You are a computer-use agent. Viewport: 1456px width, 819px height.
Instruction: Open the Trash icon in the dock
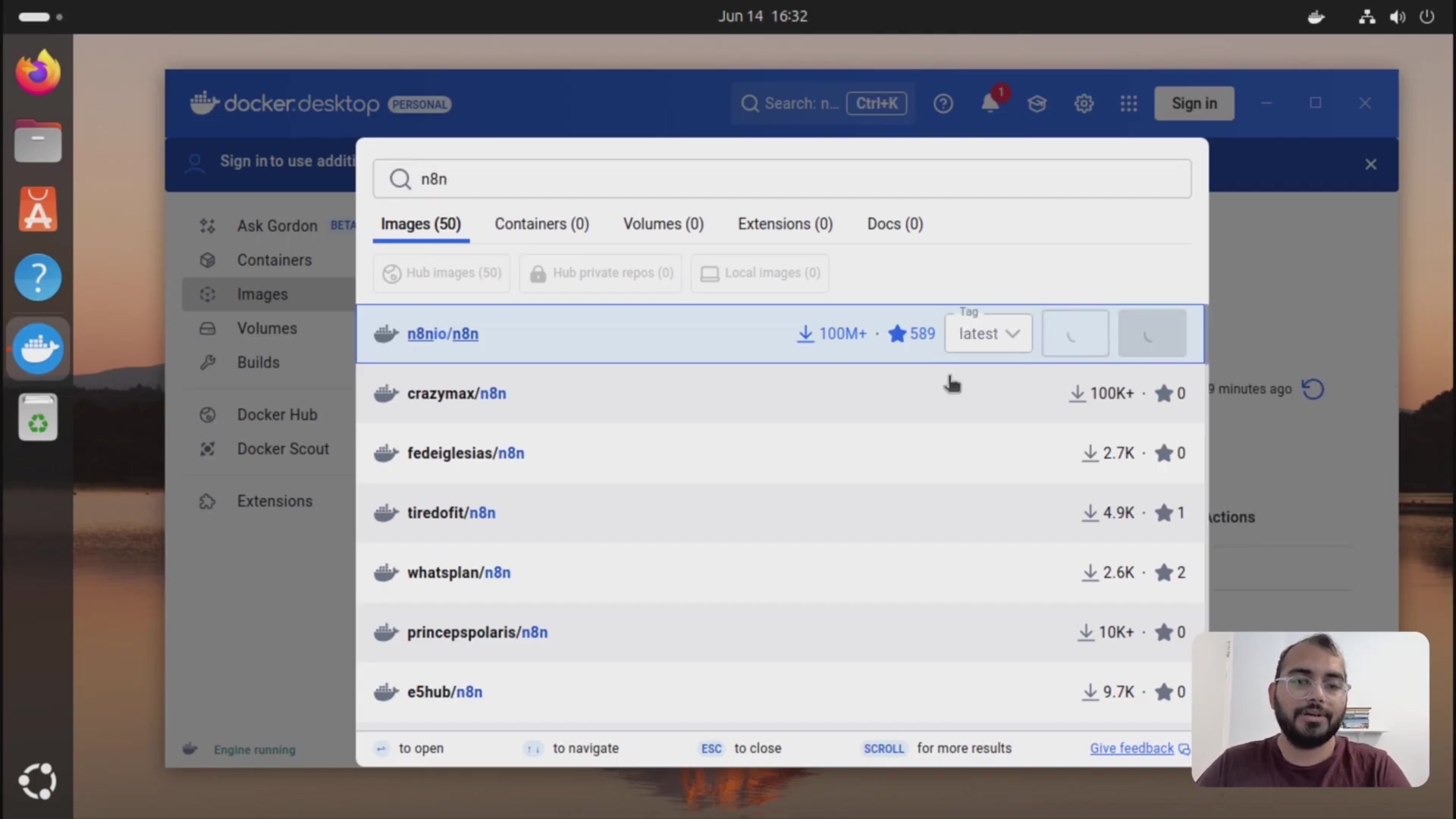coord(38,417)
